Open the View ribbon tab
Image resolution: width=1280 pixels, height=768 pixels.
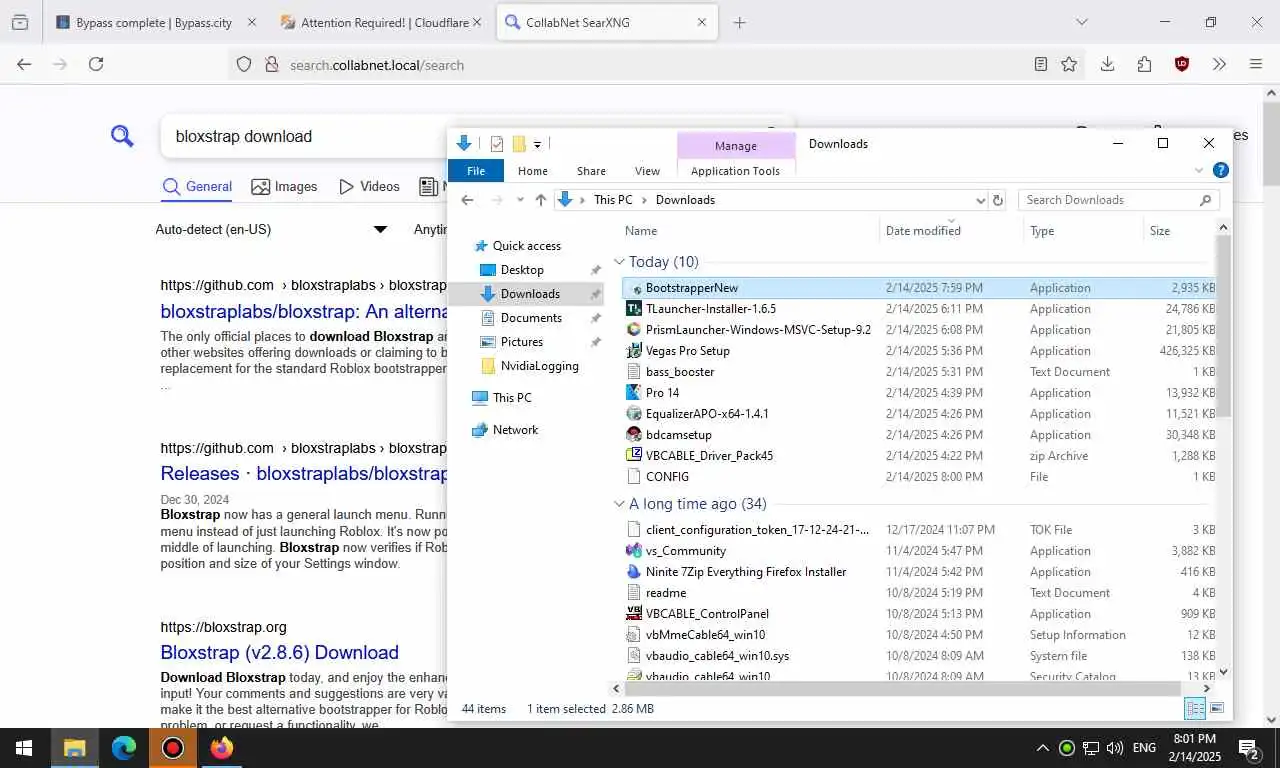(x=647, y=171)
